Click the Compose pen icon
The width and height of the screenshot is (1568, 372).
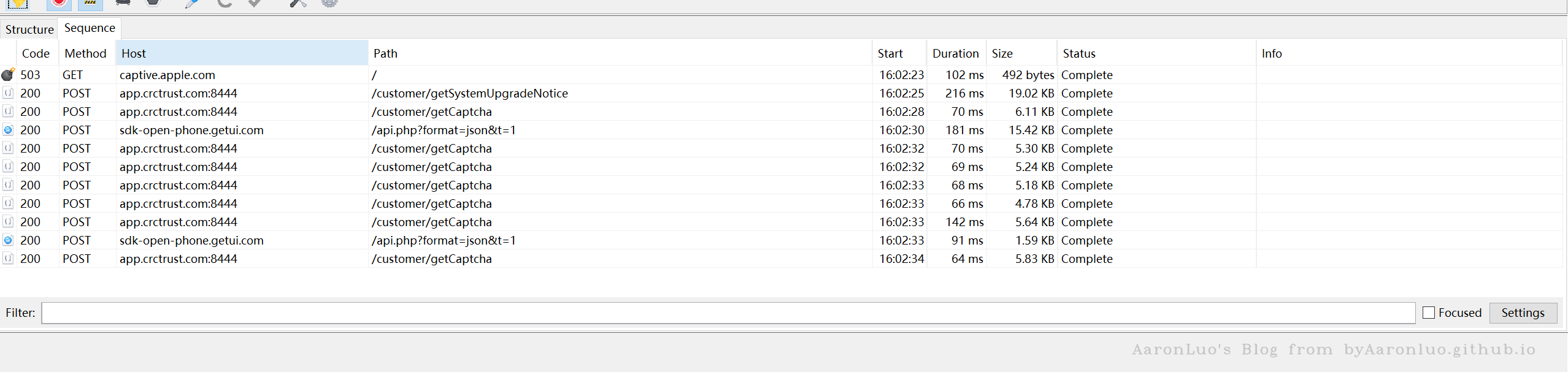pyautogui.click(x=191, y=4)
